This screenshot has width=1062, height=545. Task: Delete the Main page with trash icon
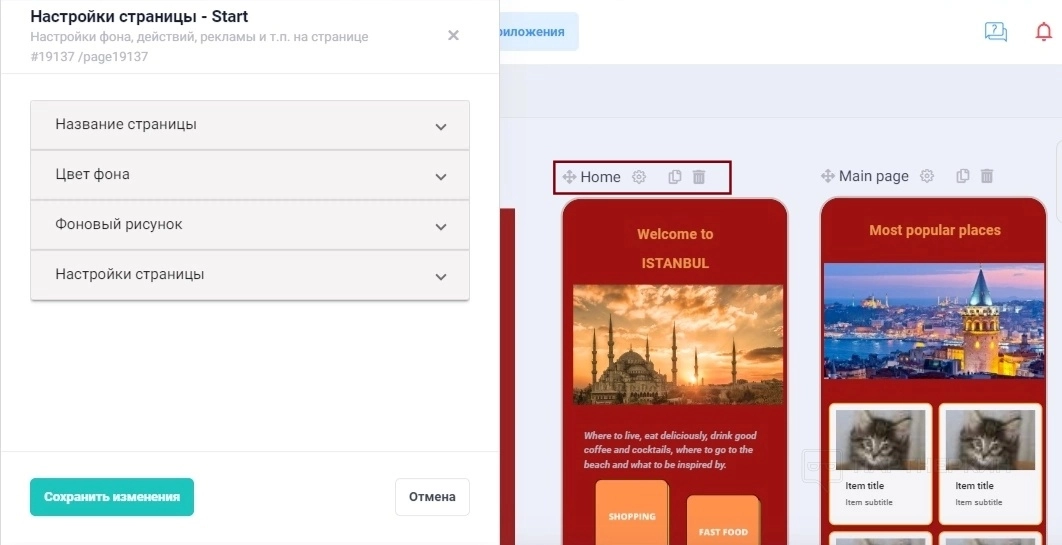tap(987, 176)
